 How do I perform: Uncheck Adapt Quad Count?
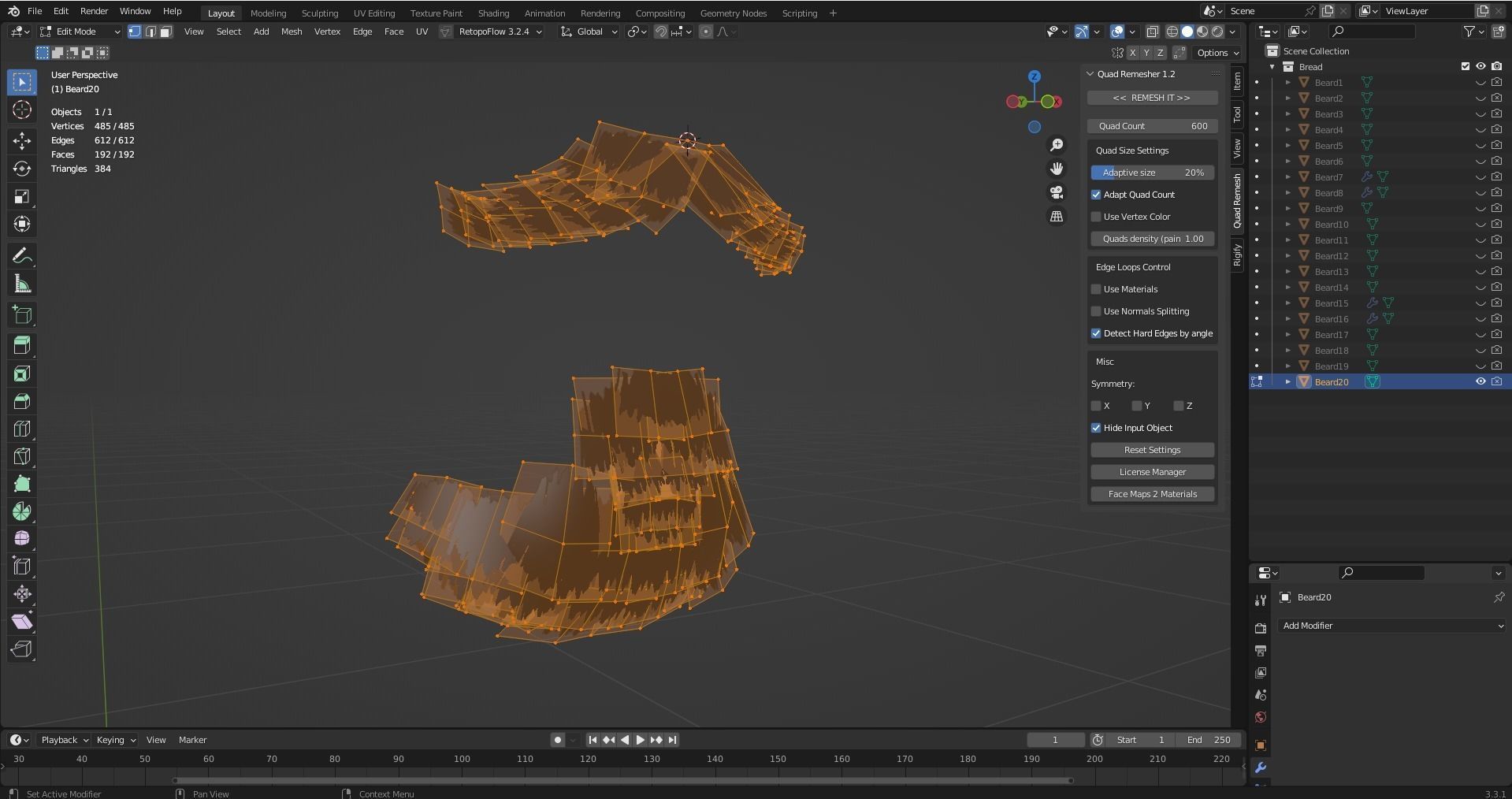(1096, 195)
